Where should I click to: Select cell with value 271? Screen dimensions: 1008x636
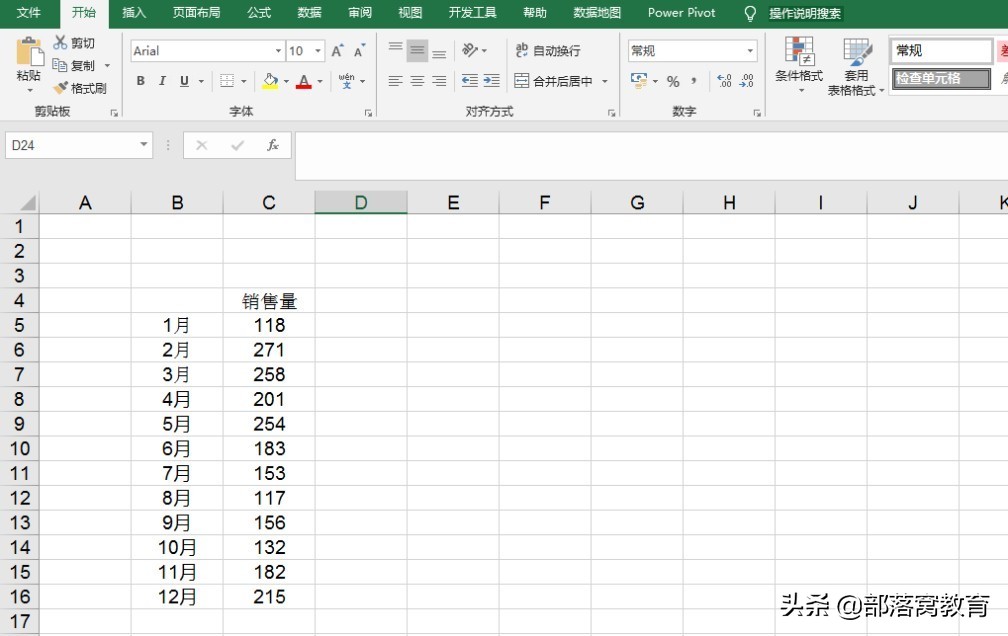(269, 350)
